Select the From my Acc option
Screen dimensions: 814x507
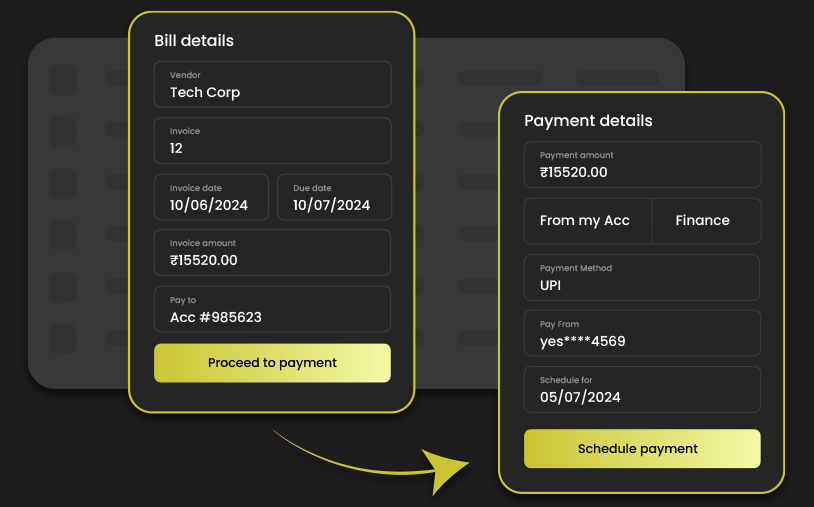586,221
